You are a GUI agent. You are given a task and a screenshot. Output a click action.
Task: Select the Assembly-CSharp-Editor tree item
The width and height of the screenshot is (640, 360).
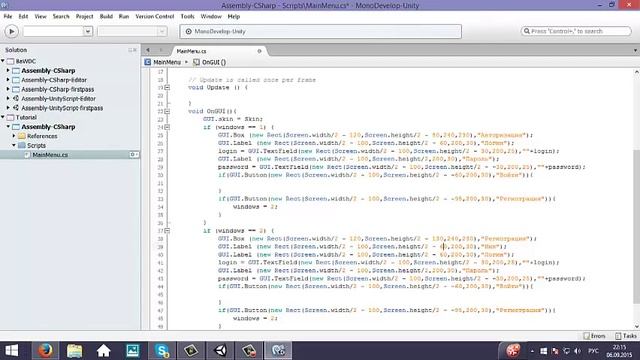(54, 80)
